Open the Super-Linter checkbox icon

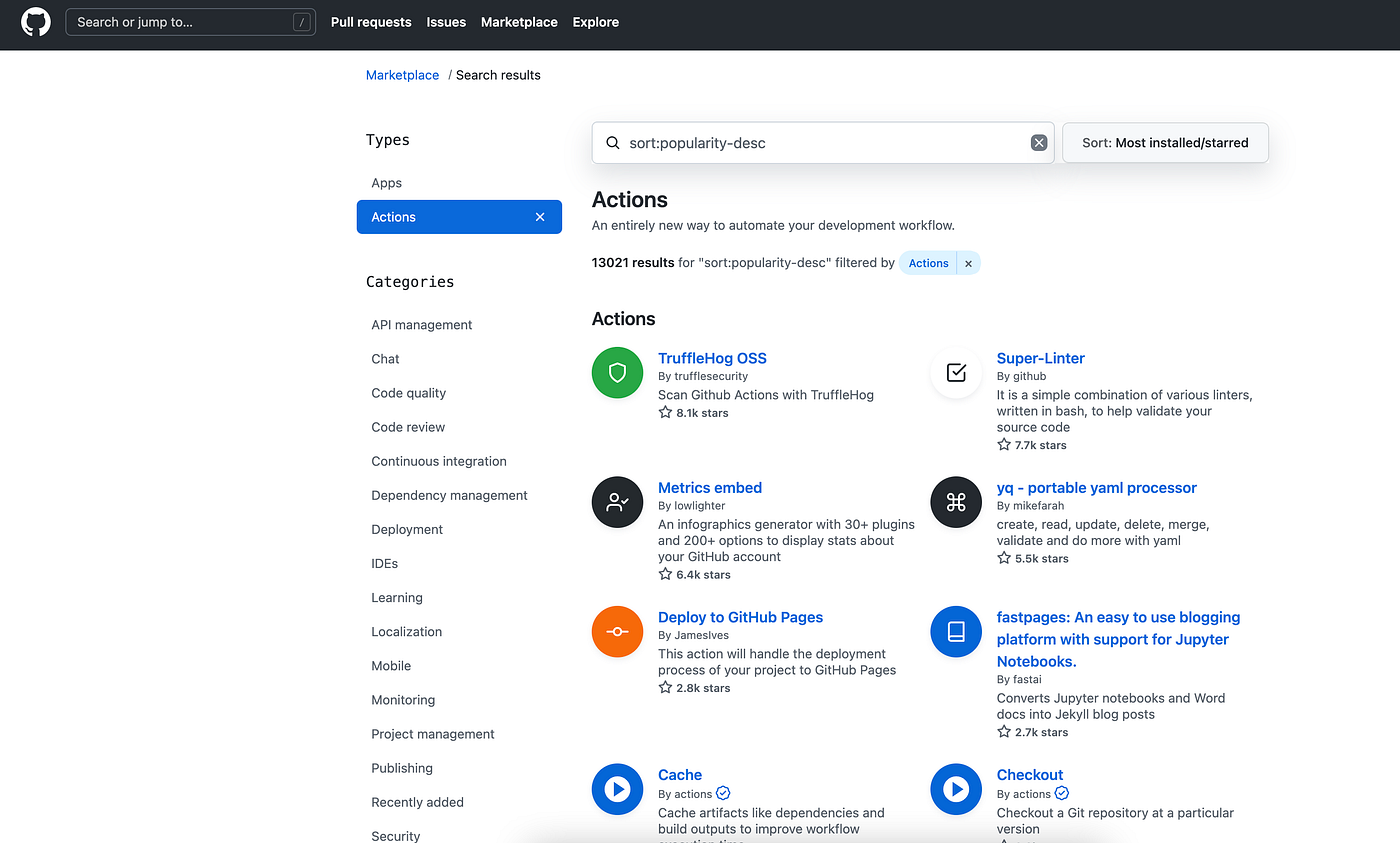(956, 373)
